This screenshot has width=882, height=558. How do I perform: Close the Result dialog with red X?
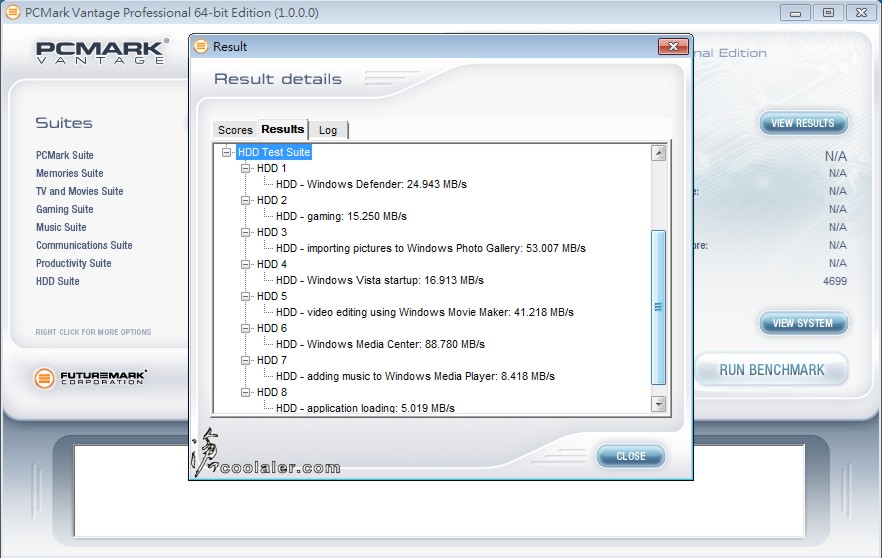pyautogui.click(x=673, y=46)
